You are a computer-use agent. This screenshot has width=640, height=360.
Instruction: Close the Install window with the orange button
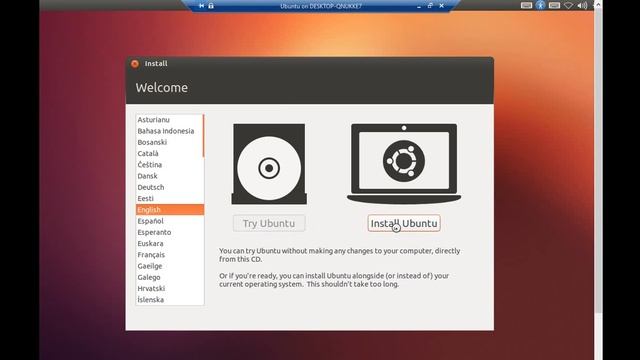tap(135, 64)
